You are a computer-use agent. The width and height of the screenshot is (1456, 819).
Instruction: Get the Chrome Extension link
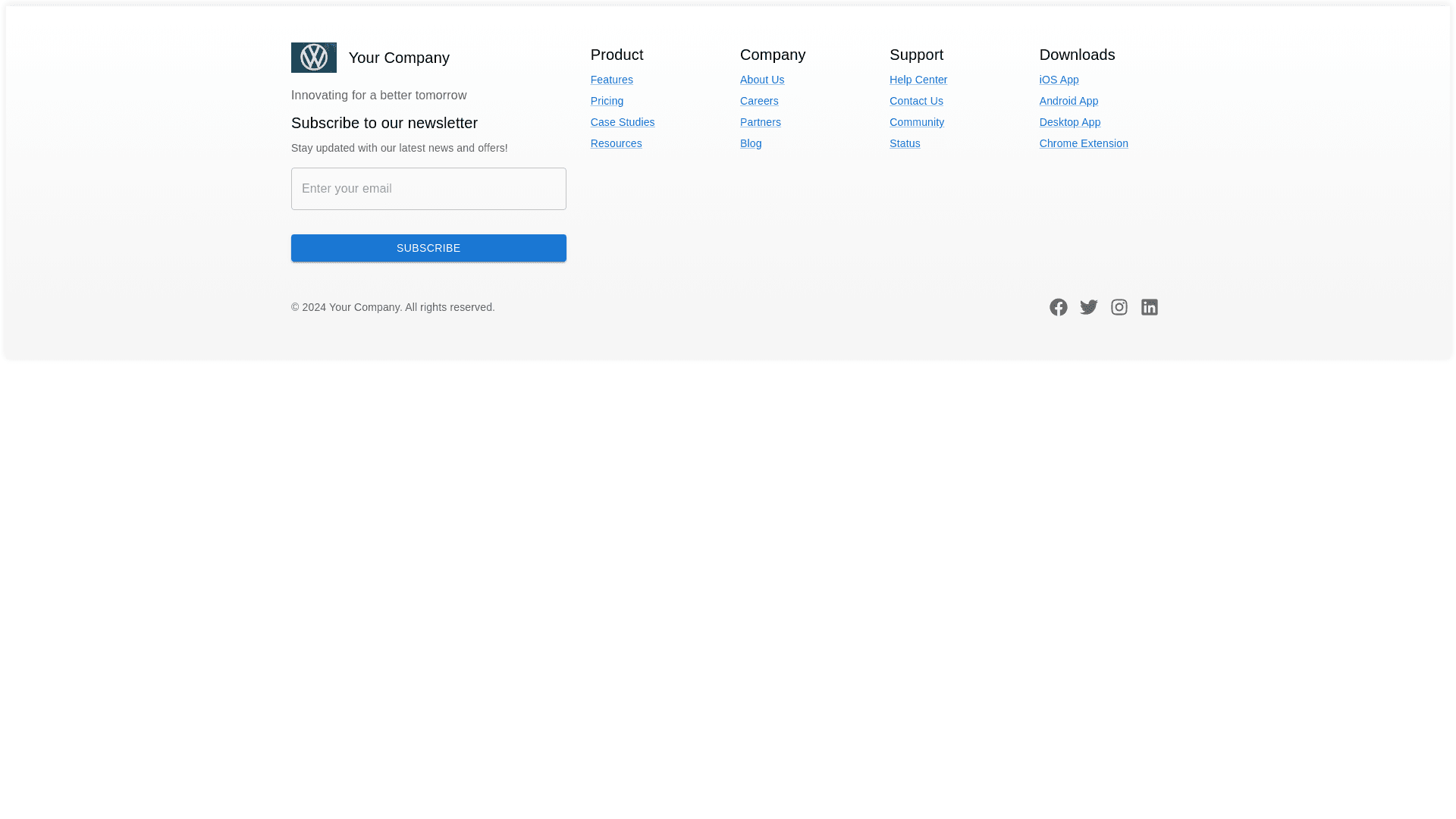coord(1083,143)
